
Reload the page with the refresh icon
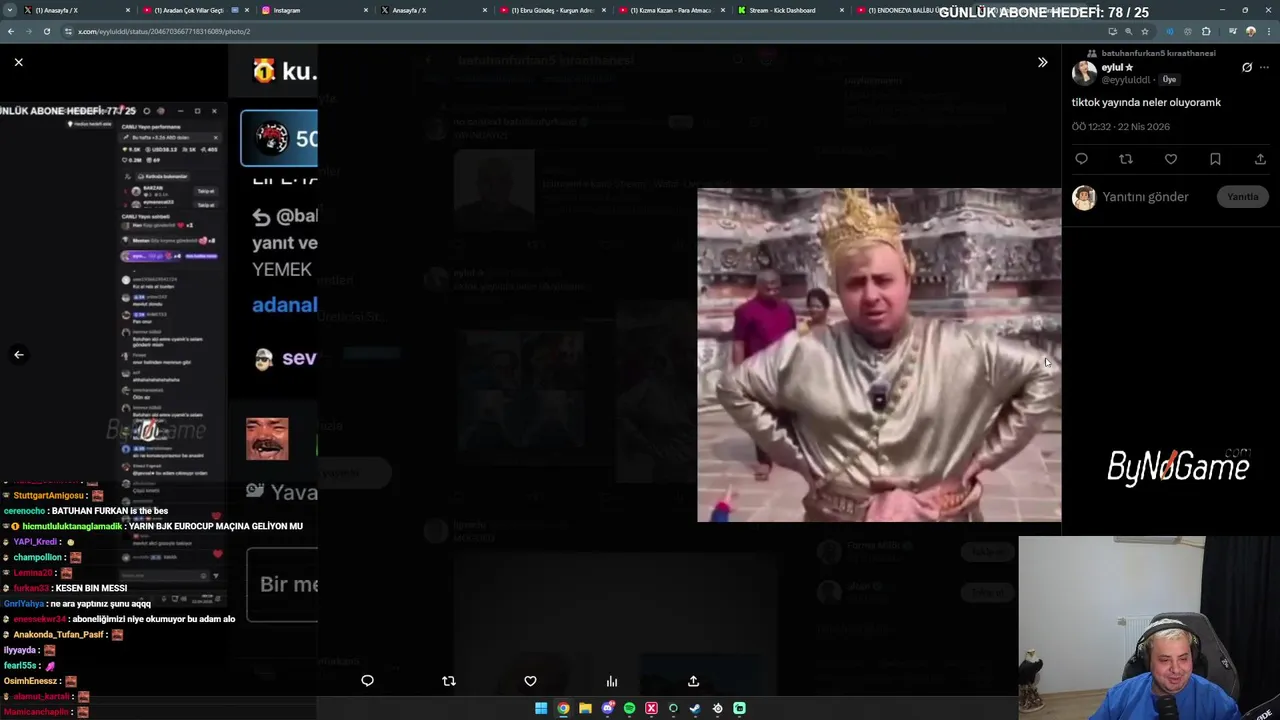(46, 32)
